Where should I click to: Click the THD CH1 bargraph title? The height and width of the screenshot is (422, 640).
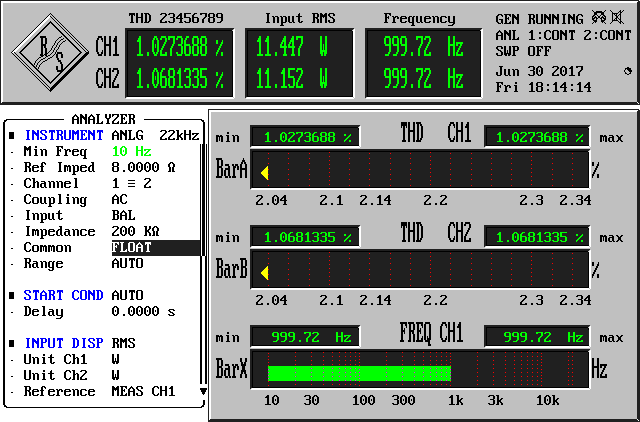[x=436, y=133]
